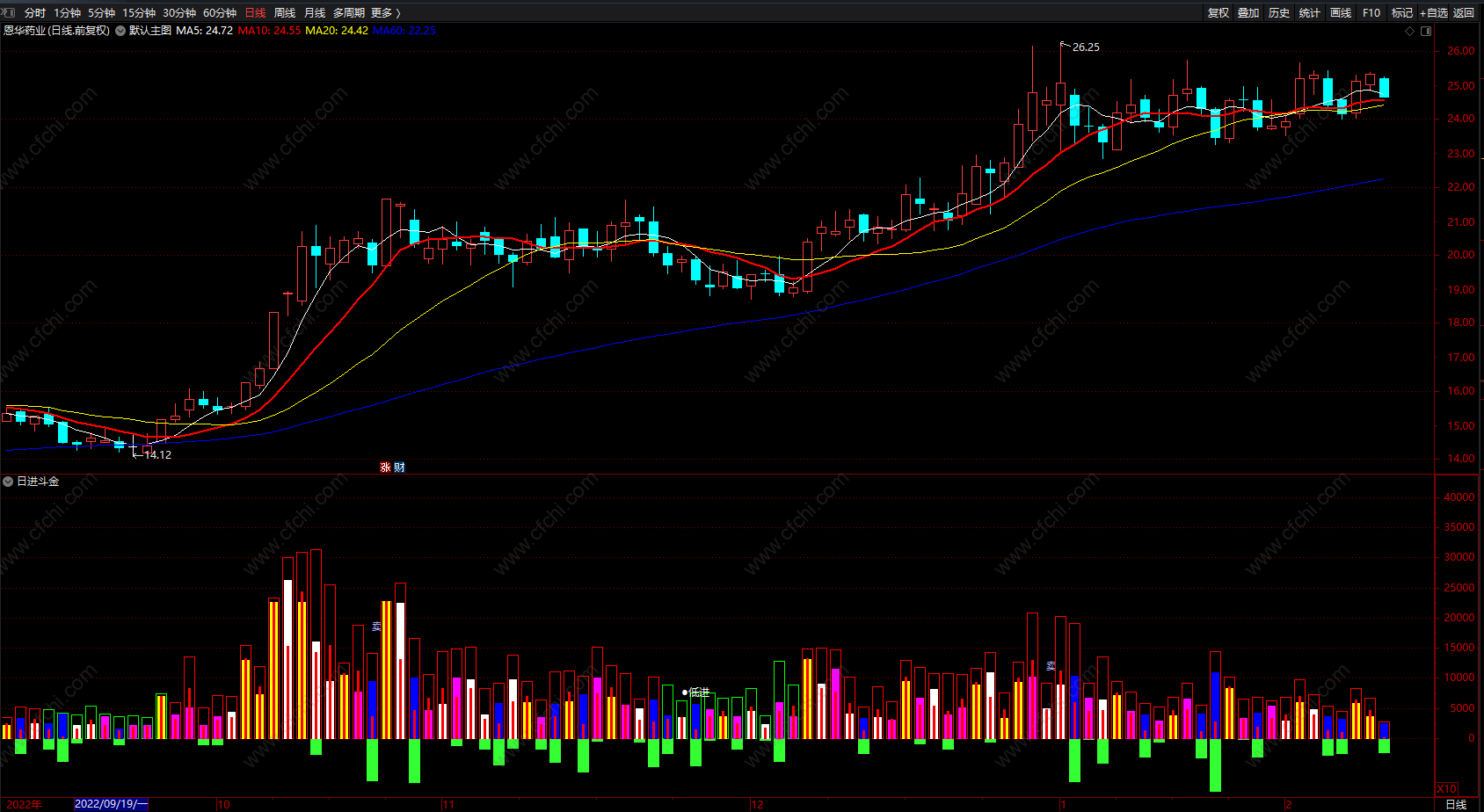This screenshot has width=1484, height=812.
Task: Select the 15分钟 period tab
Action: (x=139, y=12)
